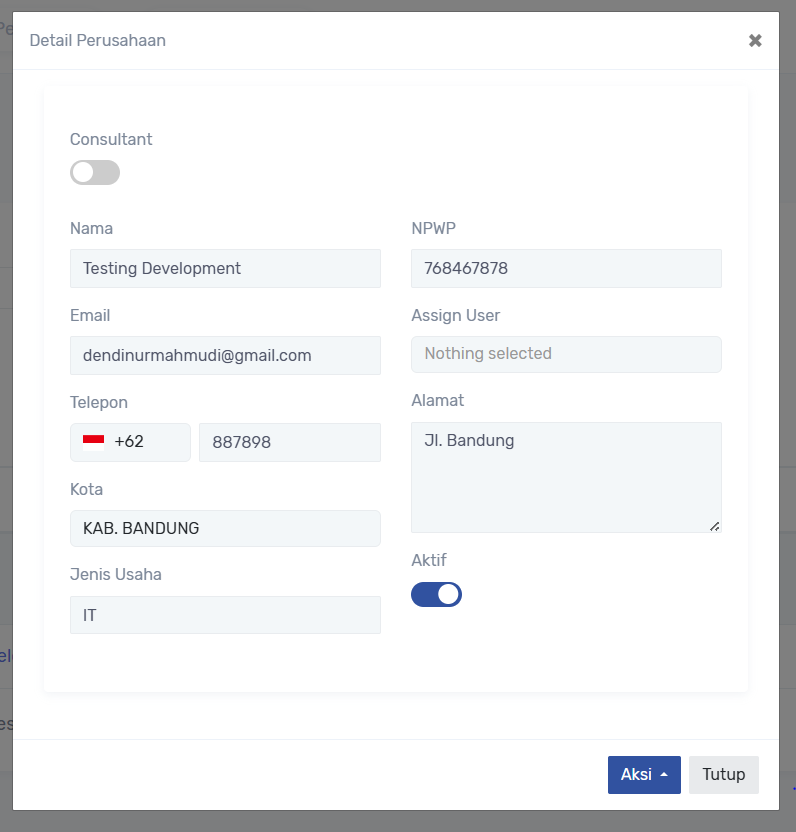Viewport: 796px width, 832px height.
Task: Open the Assign User dropdown
Action: coord(566,354)
